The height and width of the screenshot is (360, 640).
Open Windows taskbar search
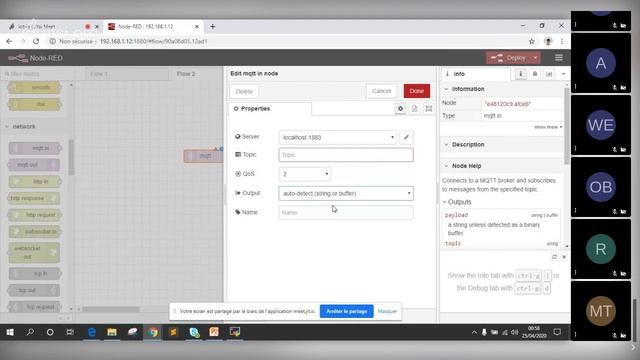(30, 332)
